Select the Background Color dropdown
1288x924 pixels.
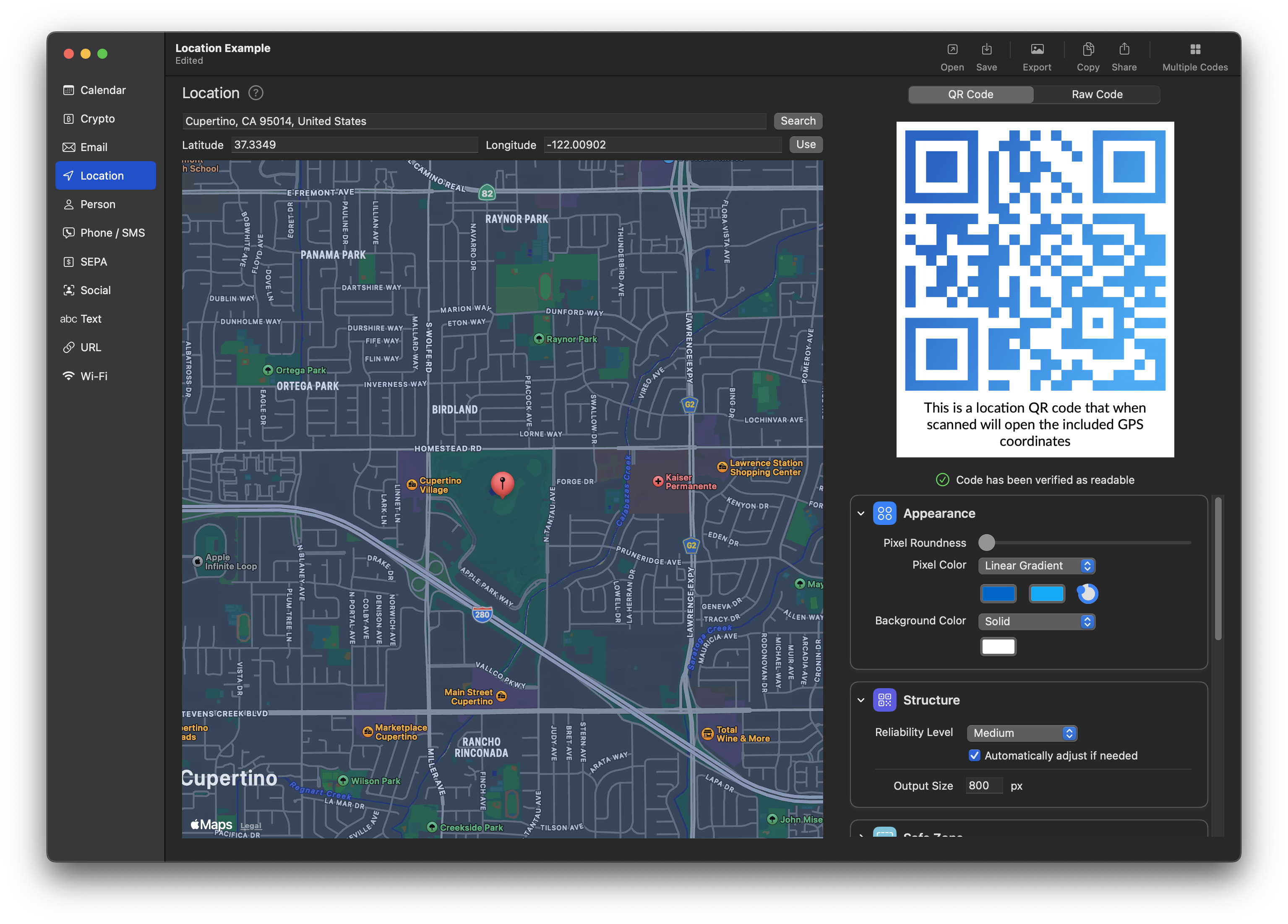[x=1035, y=621]
